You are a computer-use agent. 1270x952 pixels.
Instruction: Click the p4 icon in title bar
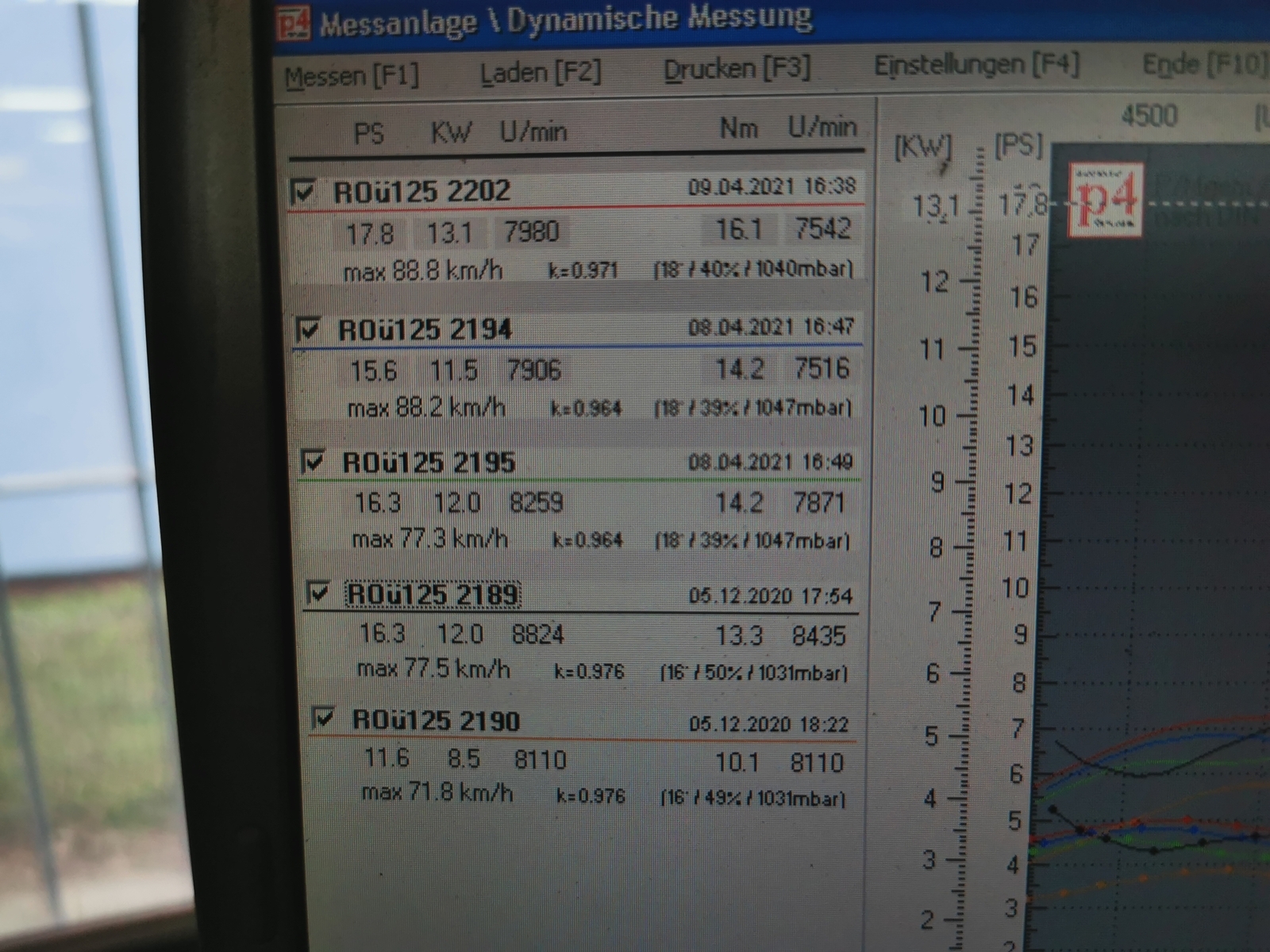tap(293, 24)
